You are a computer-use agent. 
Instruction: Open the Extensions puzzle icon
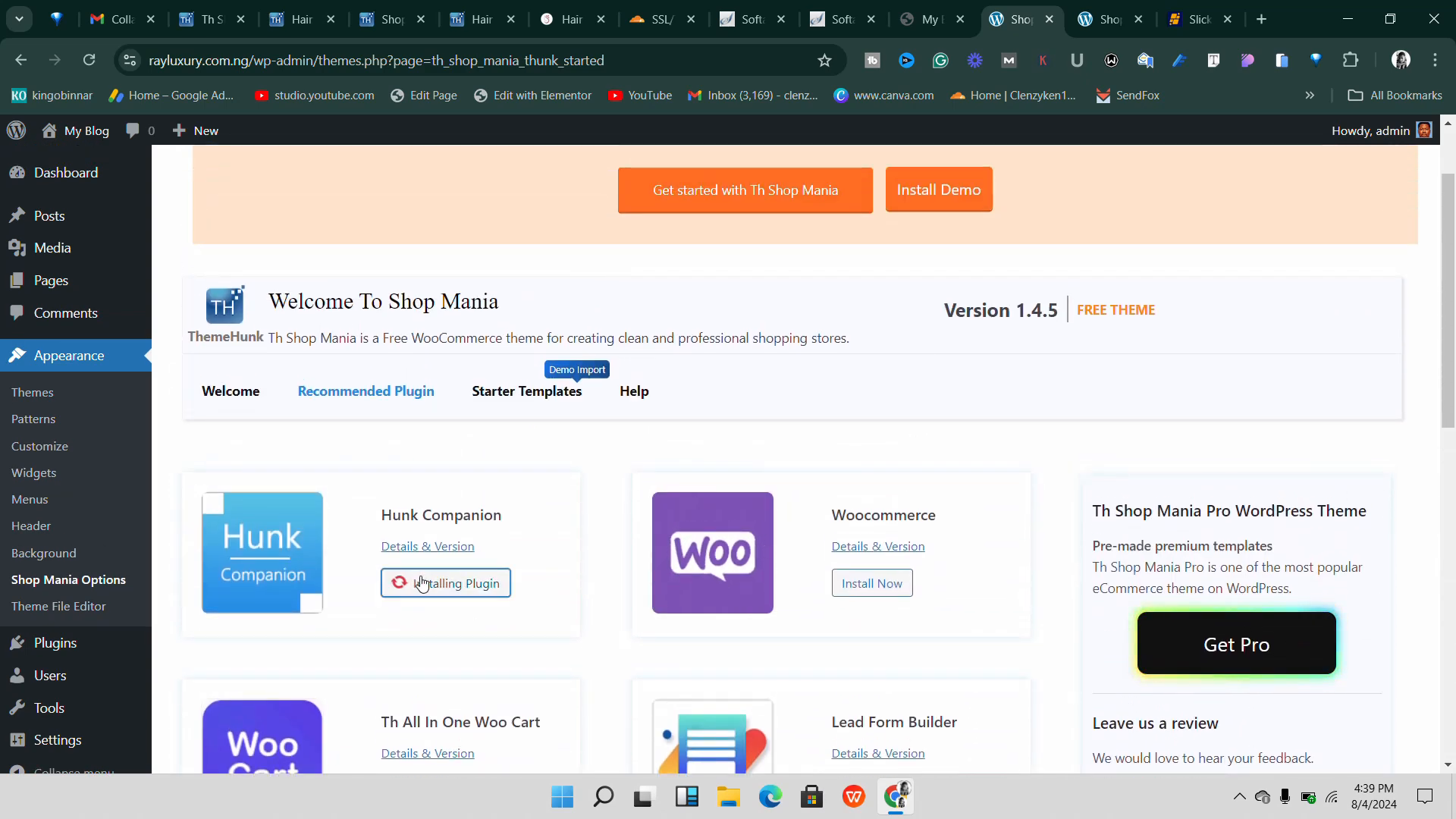(x=1351, y=60)
